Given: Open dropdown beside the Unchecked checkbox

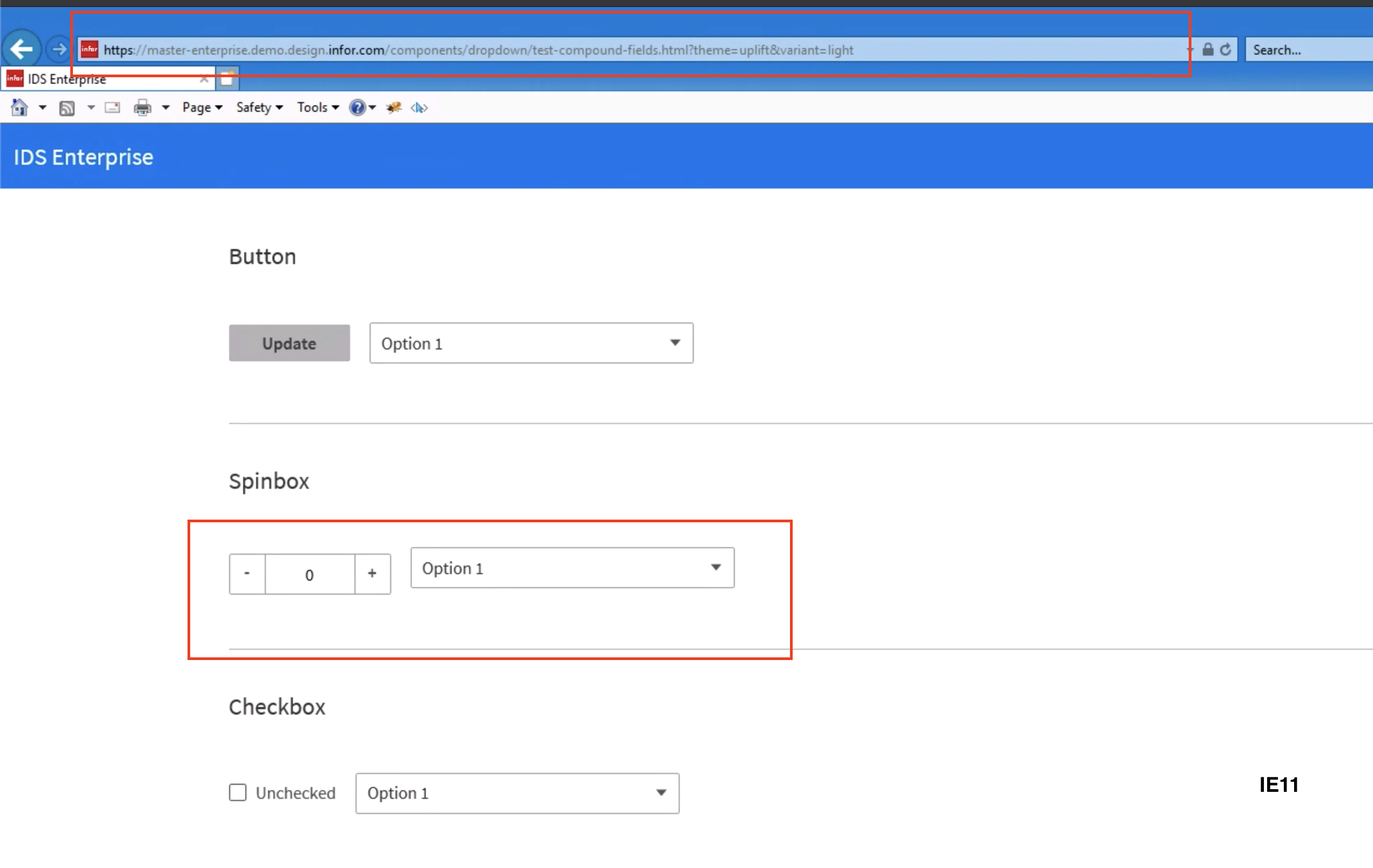Looking at the screenshot, I should 517,793.
